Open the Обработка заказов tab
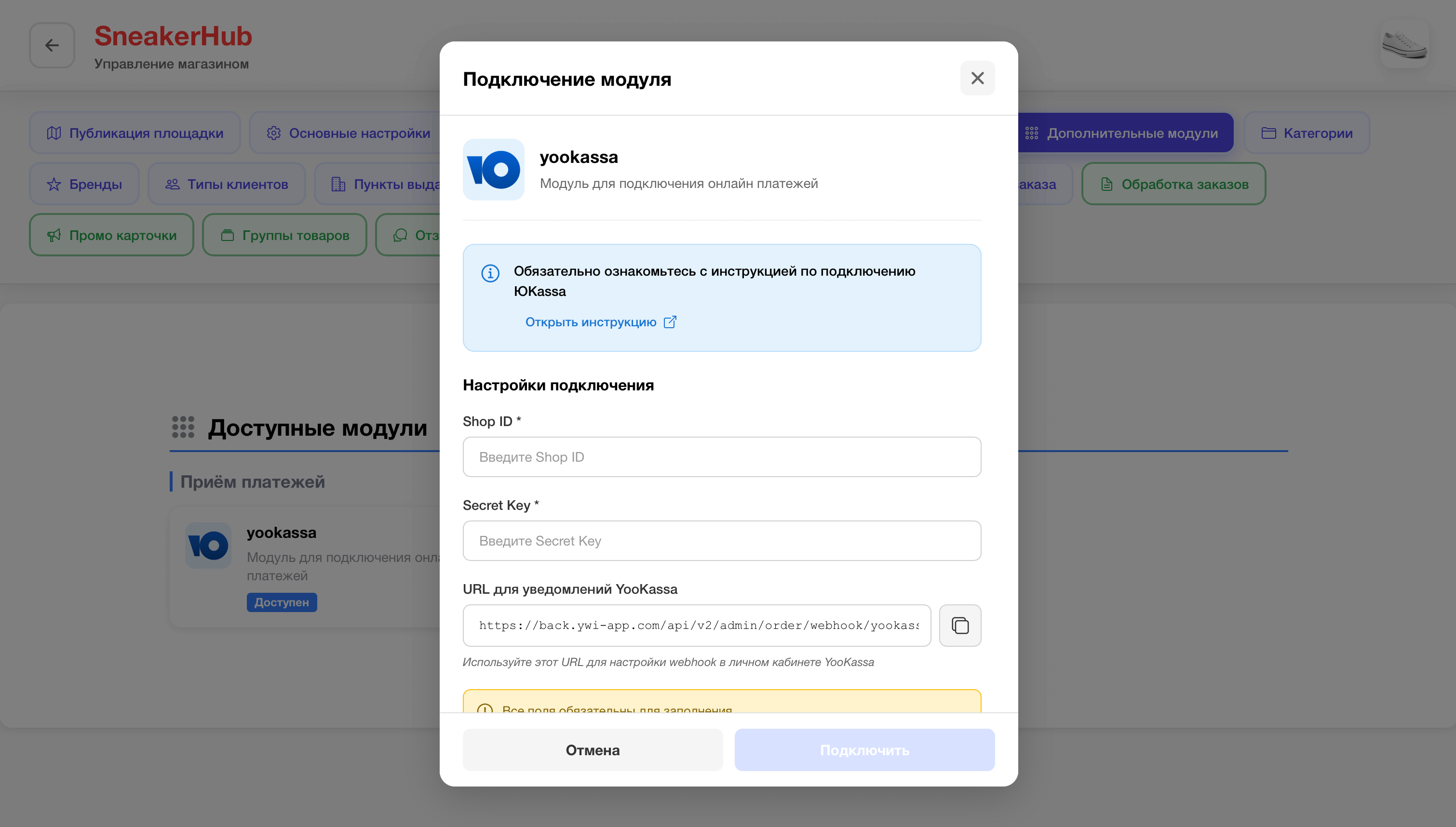This screenshot has height=827, width=1456. [x=1173, y=184]
